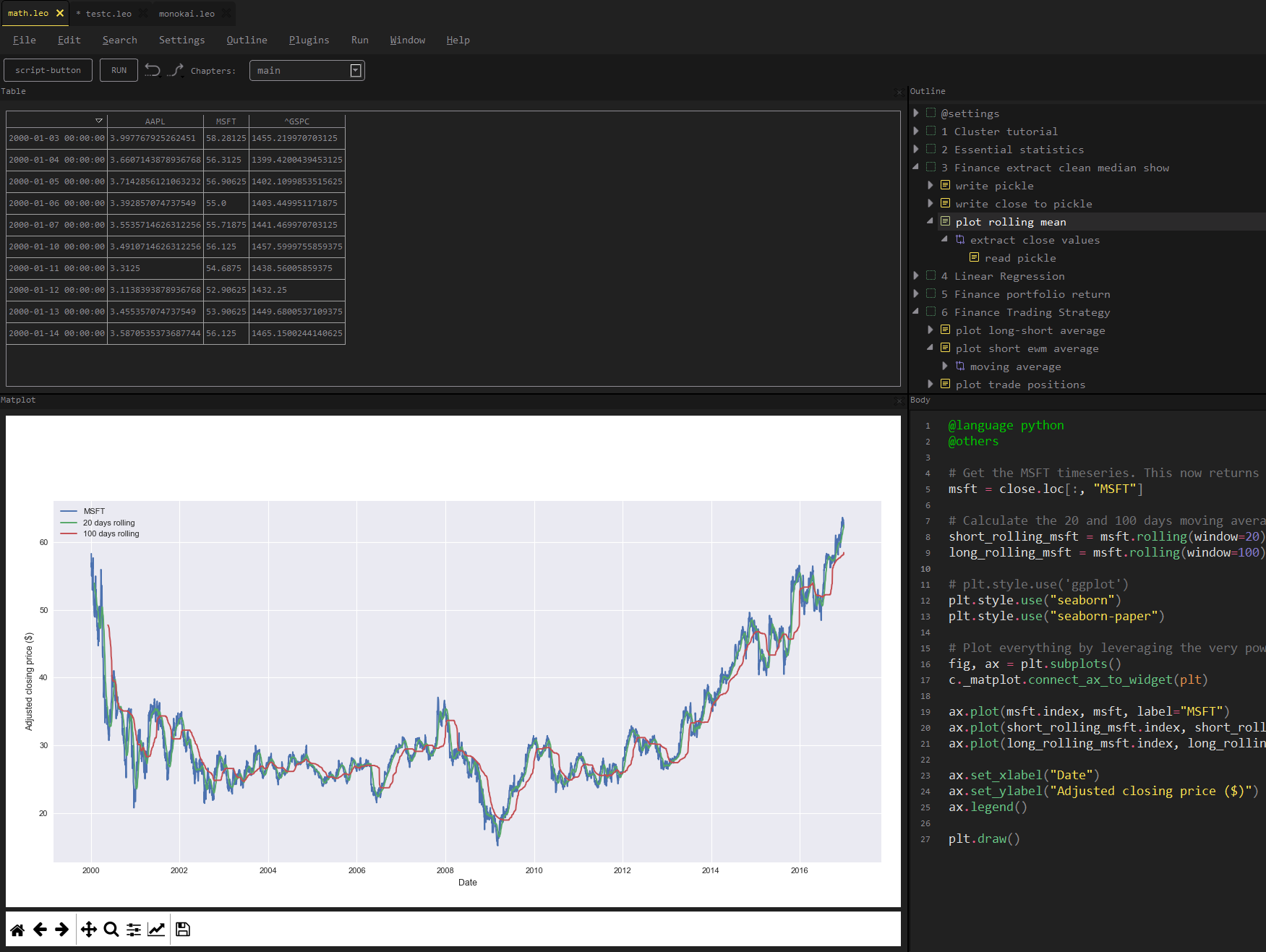Collapse '3 Finance extract clean median show'
1266x952 pixels.
(x=916, y=167)
